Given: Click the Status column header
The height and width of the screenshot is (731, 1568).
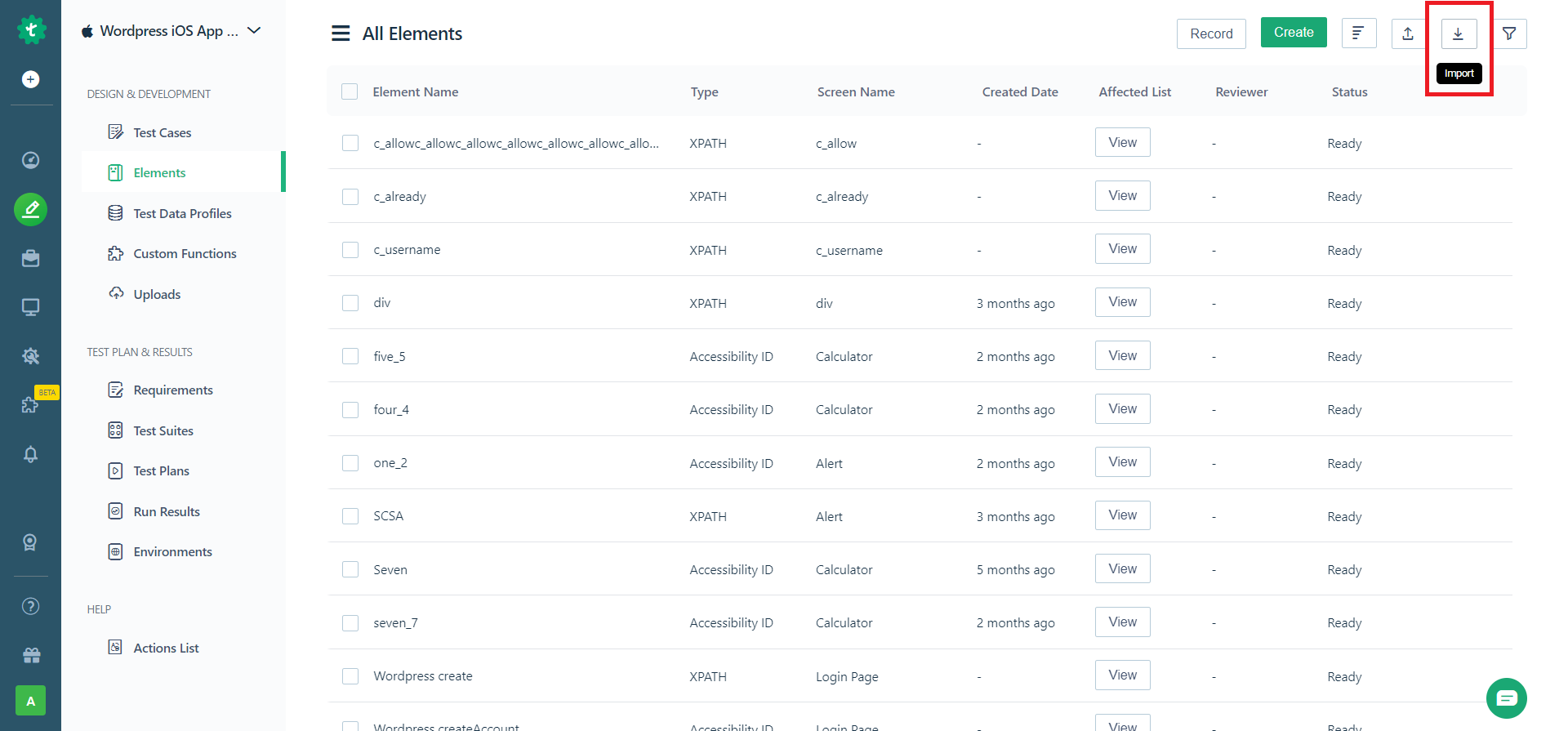Looking at the screenshot, I should (x=1349, y=91).
